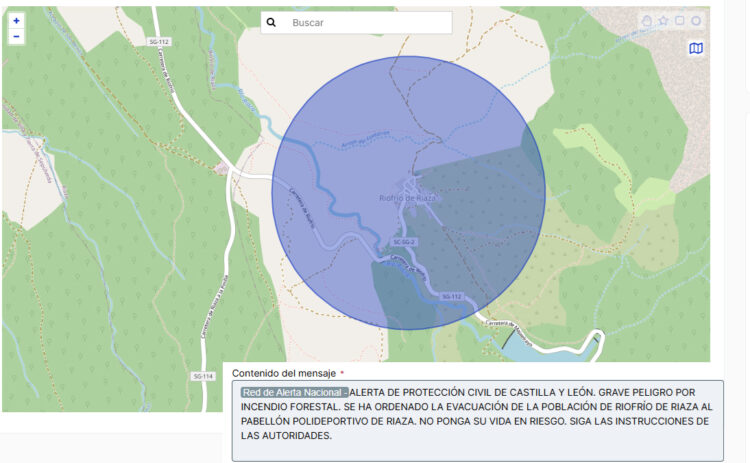Select the highlighted 'Red de Alerta Nacional' prefix

click(294, 392)
